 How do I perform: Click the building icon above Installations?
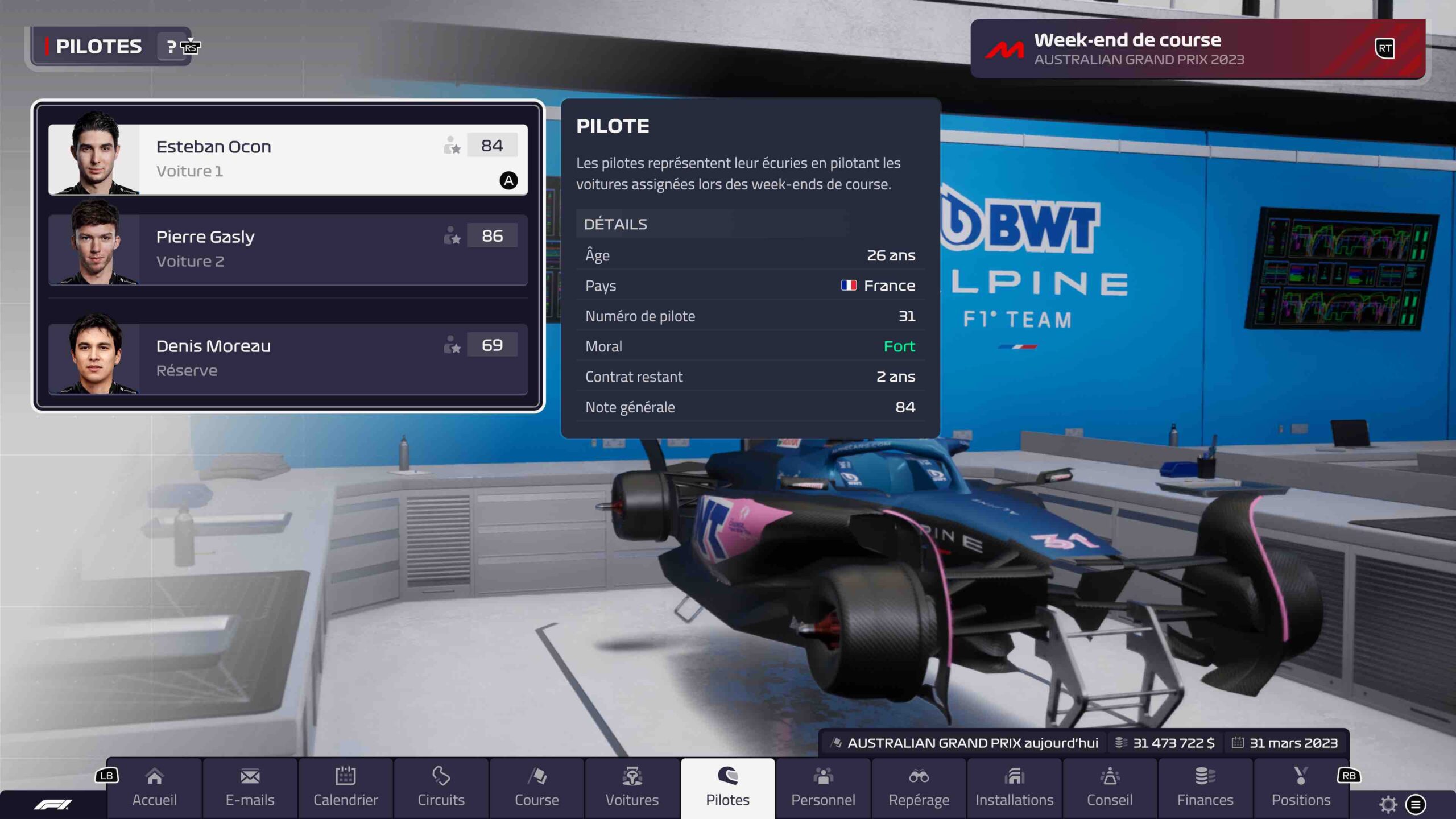click(1014, 776)
